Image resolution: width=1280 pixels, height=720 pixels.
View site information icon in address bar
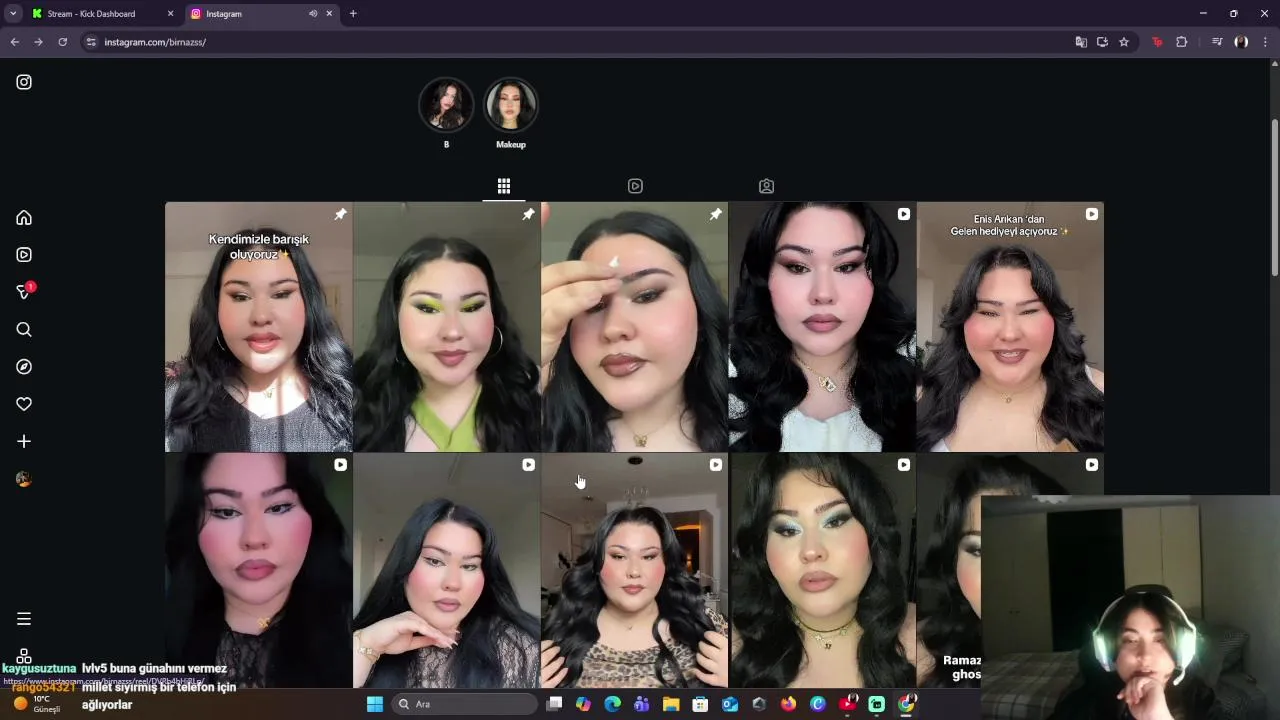[91, 42]
